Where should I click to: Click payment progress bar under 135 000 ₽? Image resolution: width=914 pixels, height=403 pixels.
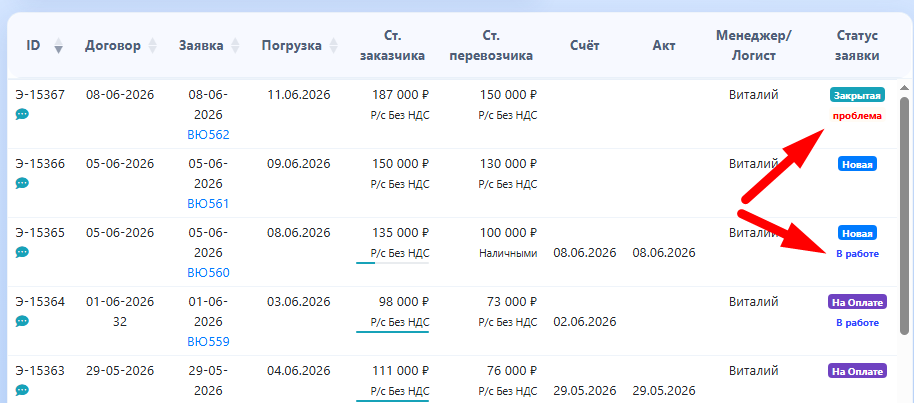point(392,263)
